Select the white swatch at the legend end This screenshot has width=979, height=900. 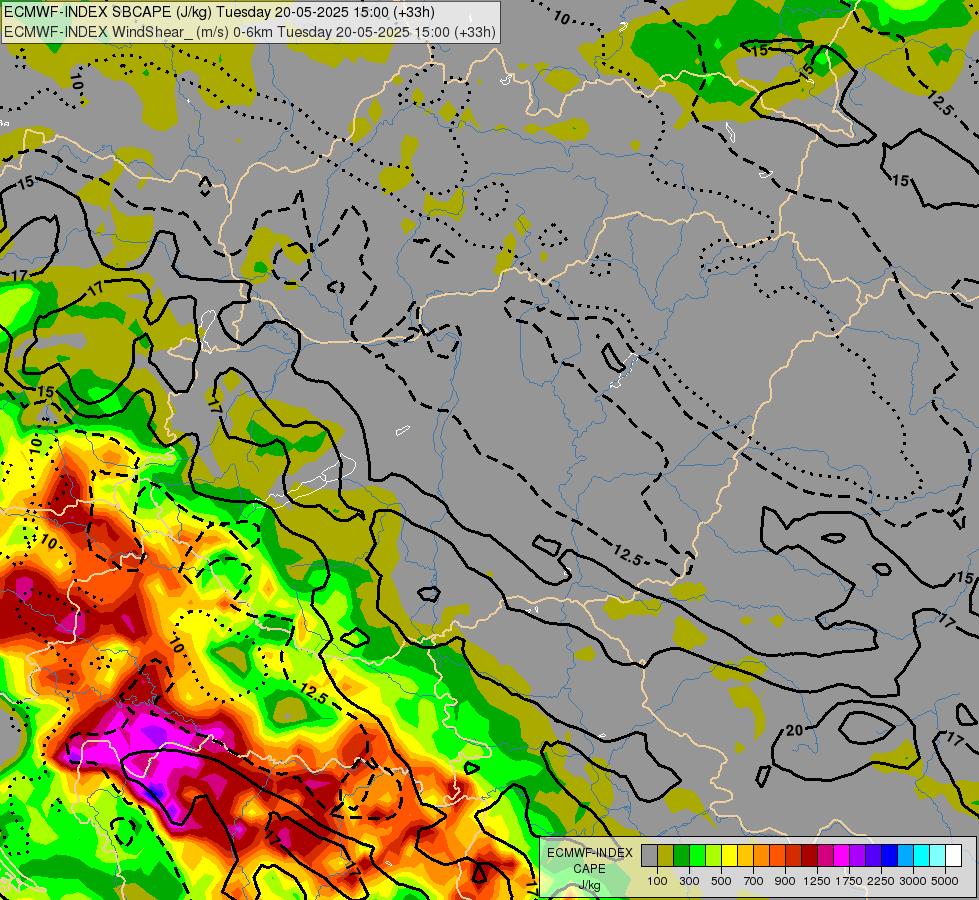pos(954,855)
